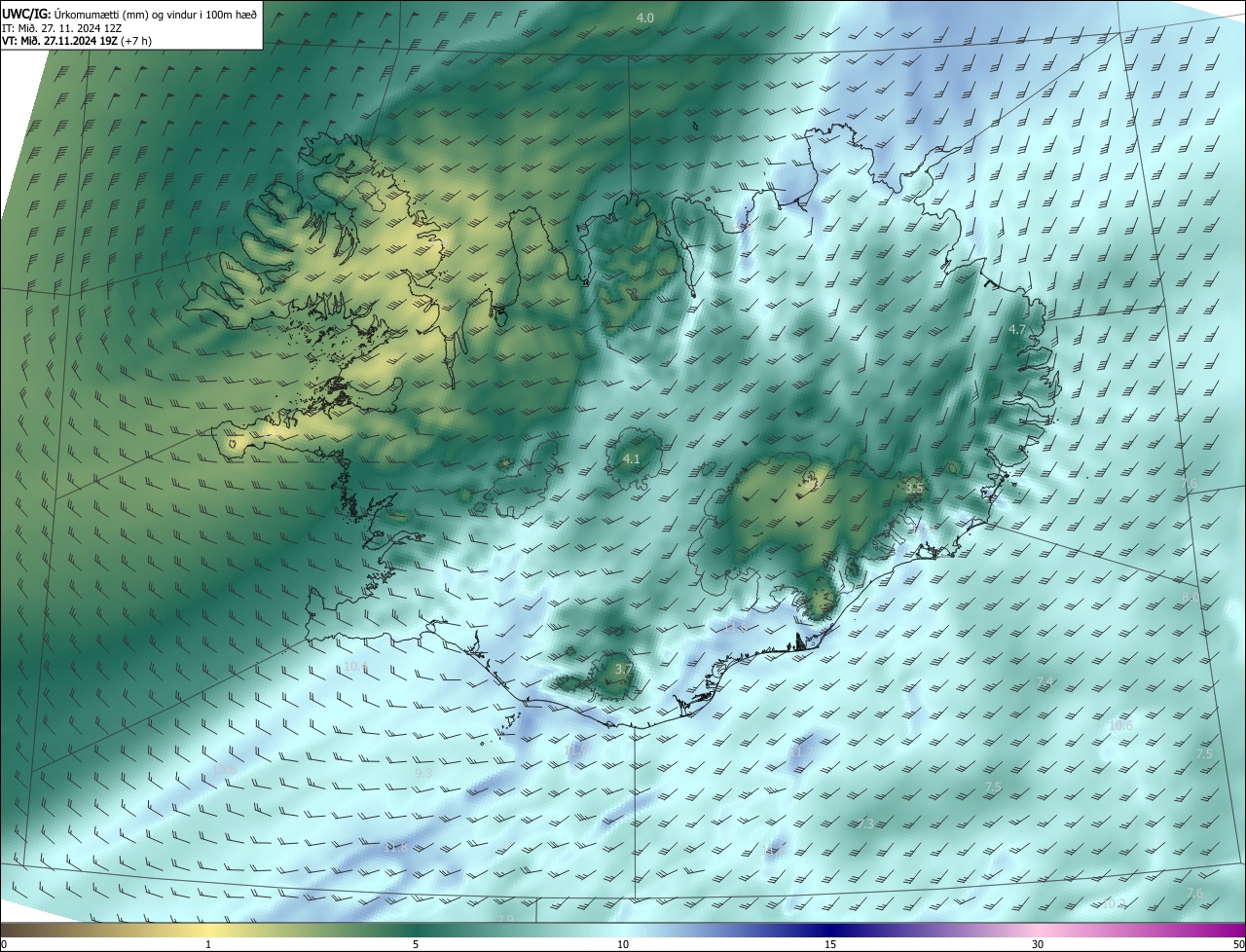The width and height of the screenshot is (1246, 952).
Task: Click the '11.8' value in the southwest ocean
Action: (396, 847)
